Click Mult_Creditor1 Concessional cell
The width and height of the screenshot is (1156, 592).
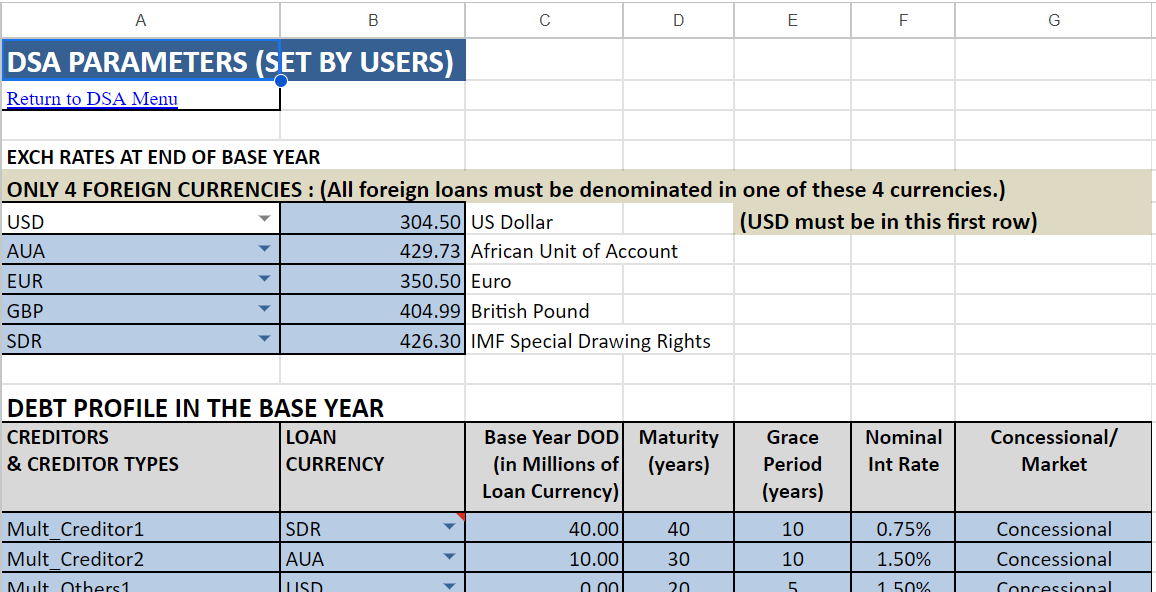[1054, 529]
